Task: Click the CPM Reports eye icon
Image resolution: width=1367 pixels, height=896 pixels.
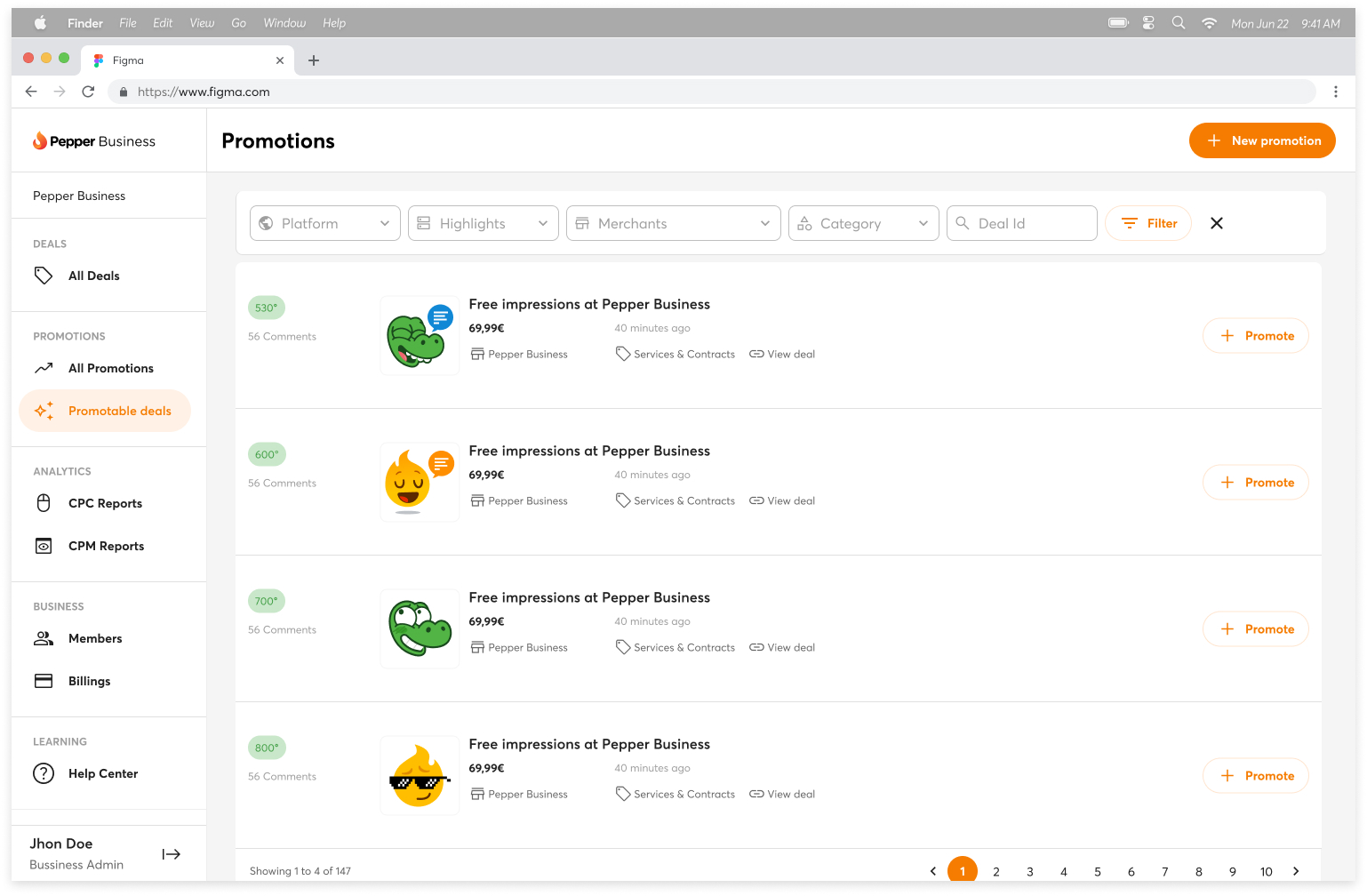Action: coord(44,546)
